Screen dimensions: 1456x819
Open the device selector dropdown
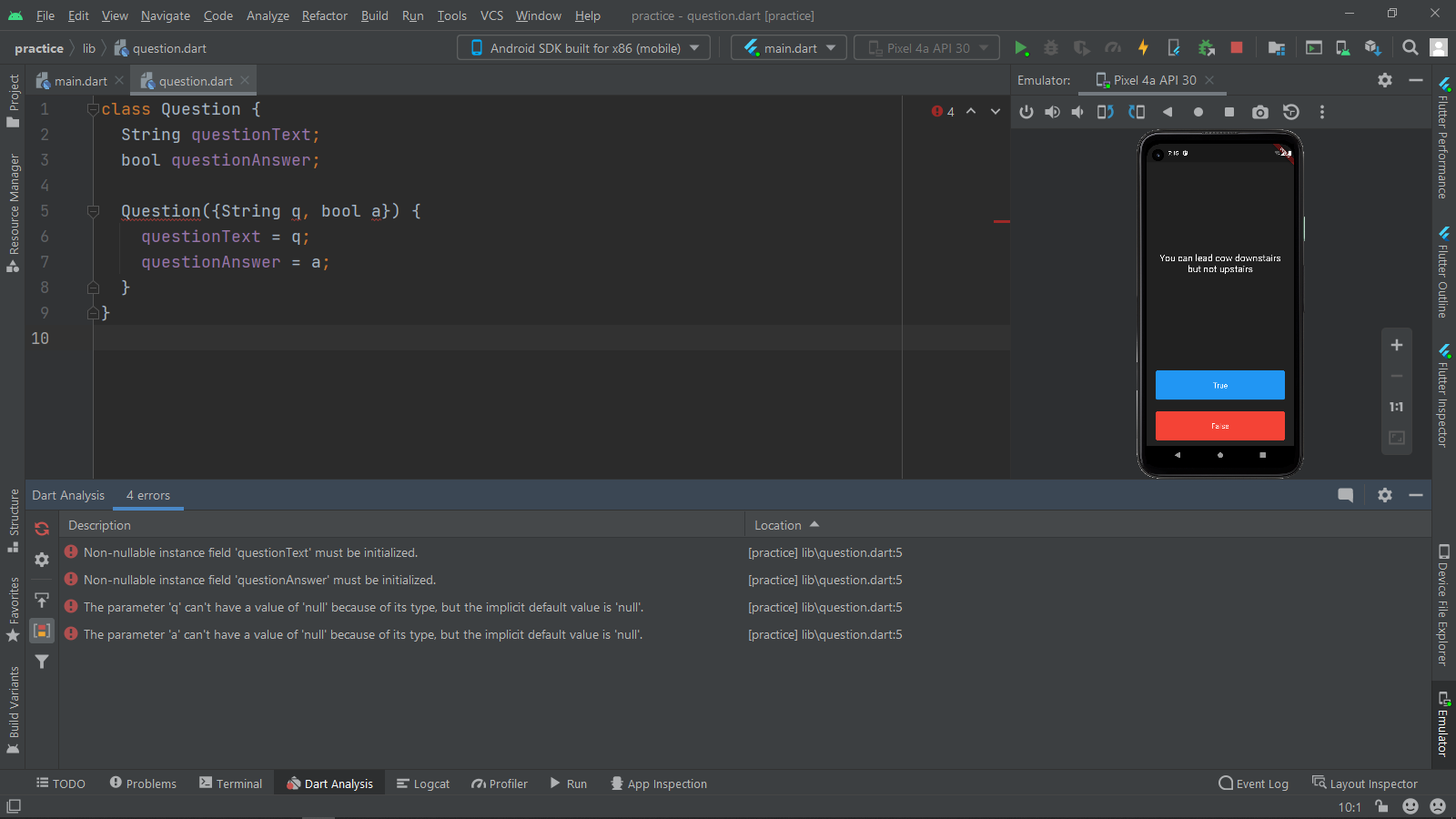pyautogui.click(x=584, y=48)
